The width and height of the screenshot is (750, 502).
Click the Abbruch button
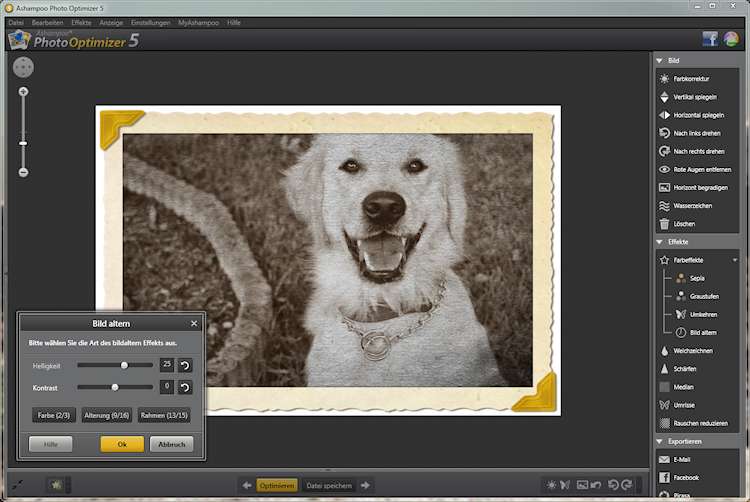click(x=171, y=444)
